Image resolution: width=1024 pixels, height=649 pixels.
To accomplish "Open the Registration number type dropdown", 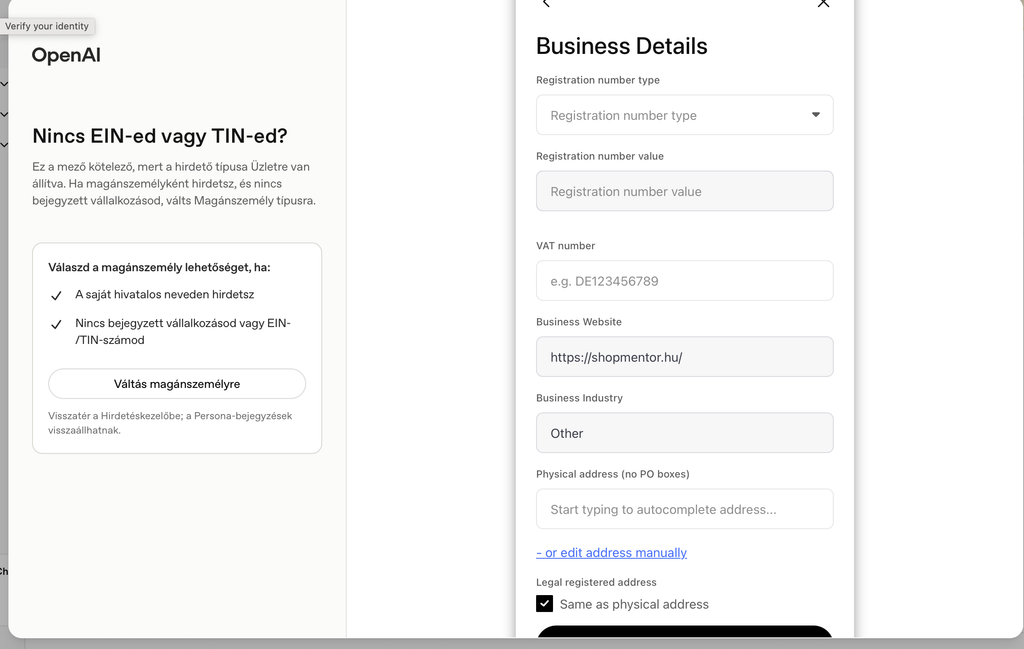I will (x=684, y=115).
